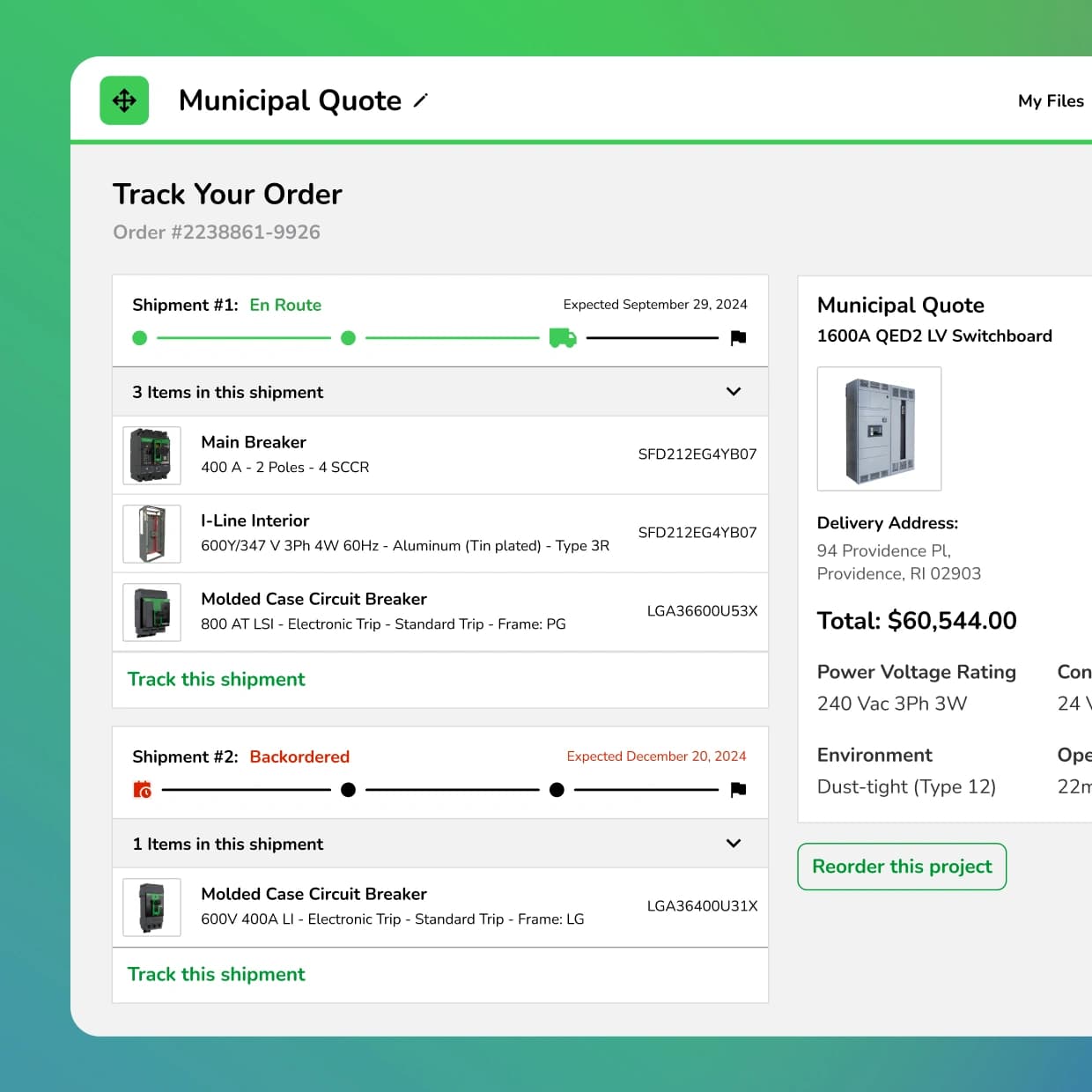Click the green move-arrows logo icon
Image resolution: width=1092 pixels, height=1092 pixels.
[124, 100]
